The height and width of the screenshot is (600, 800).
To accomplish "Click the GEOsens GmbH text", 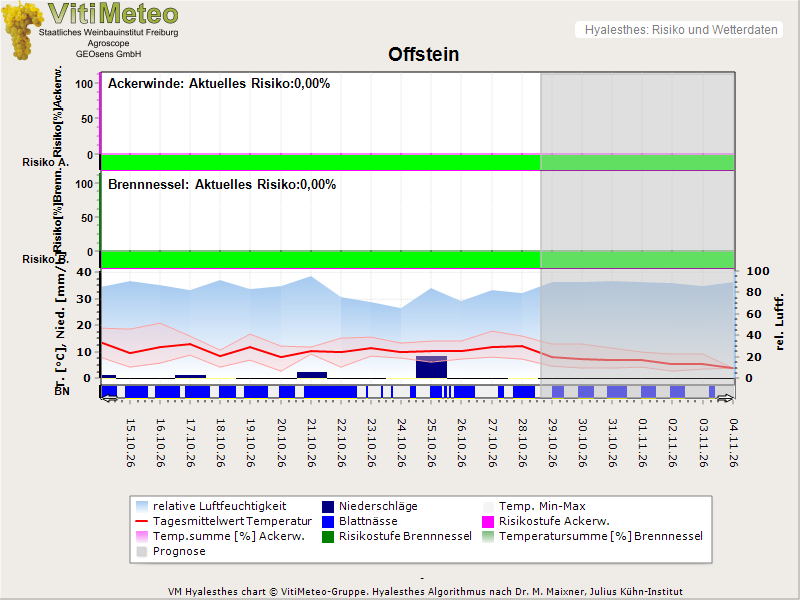I will pos(109,54).
